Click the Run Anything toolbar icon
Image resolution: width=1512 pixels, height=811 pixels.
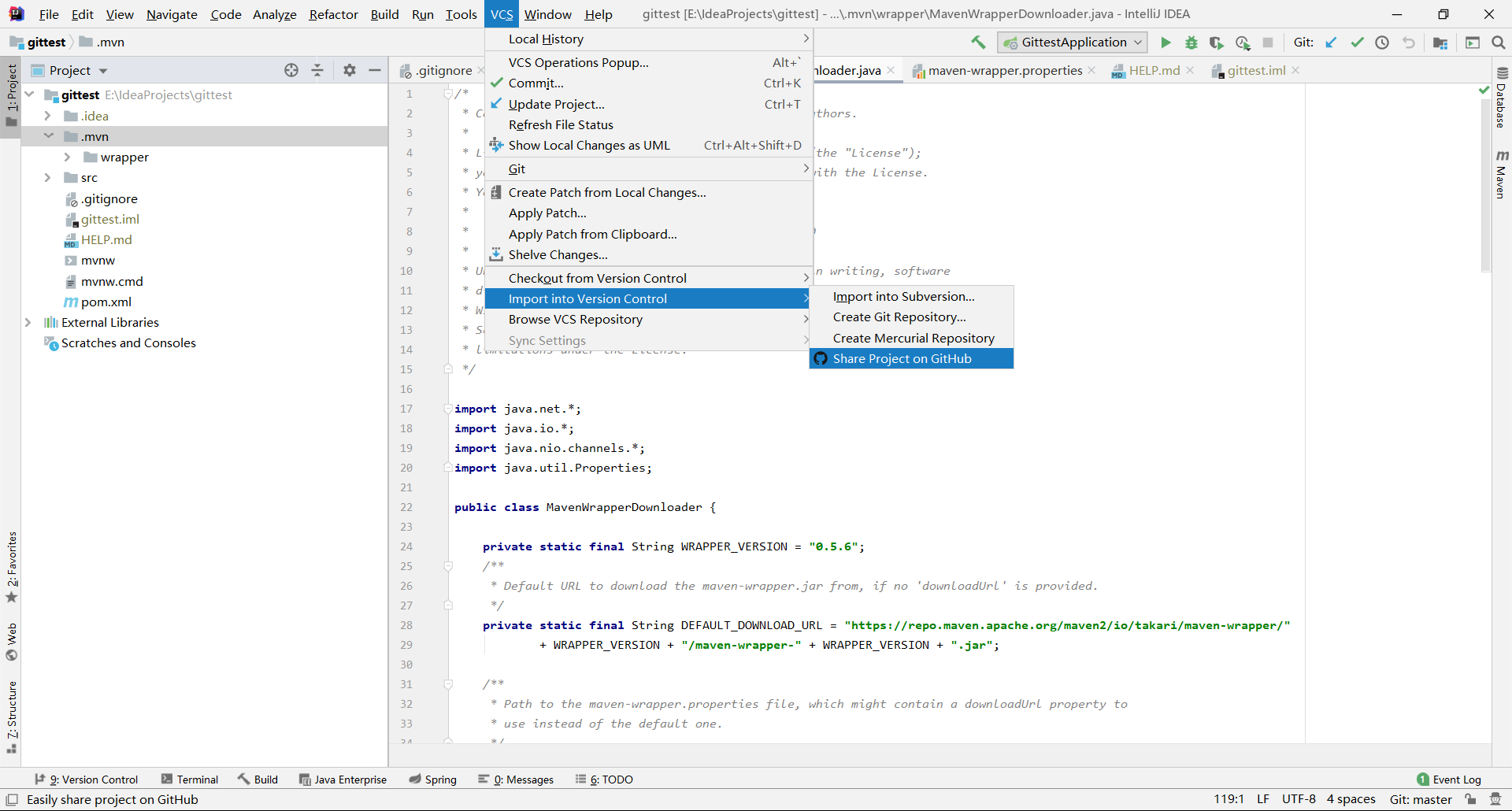pyautogui.click(x=1472, y=43)
